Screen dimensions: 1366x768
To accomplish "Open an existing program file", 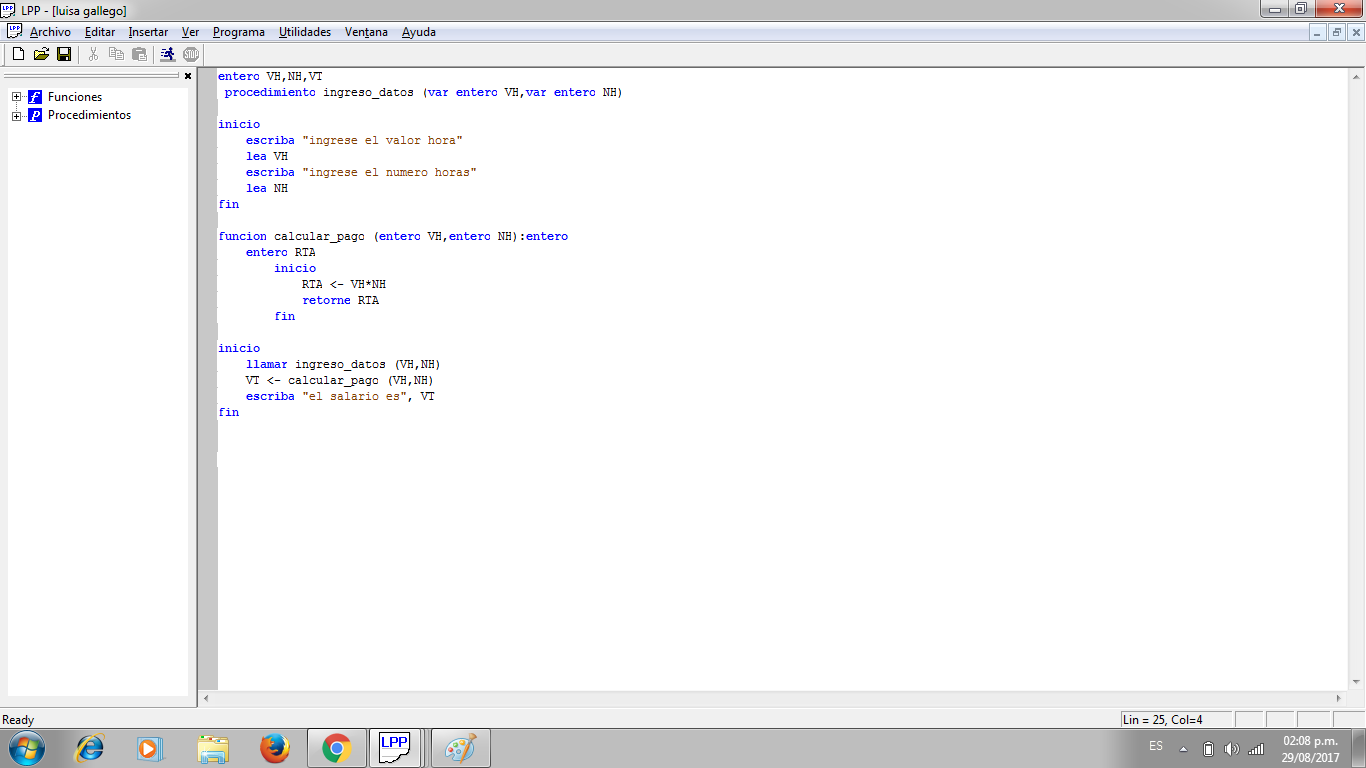I will tap(40, 55).
